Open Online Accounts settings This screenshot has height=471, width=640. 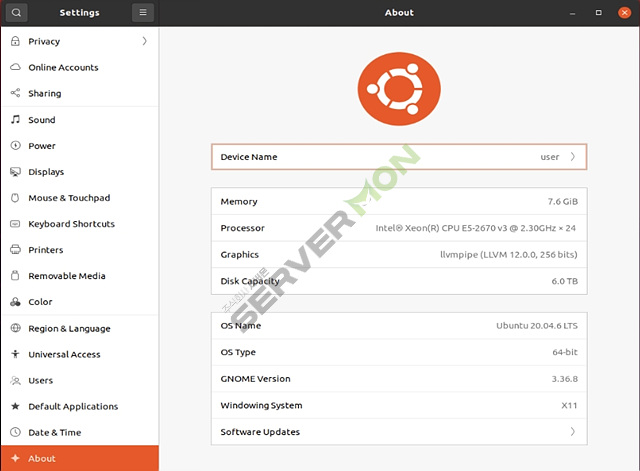pos(80,67)
